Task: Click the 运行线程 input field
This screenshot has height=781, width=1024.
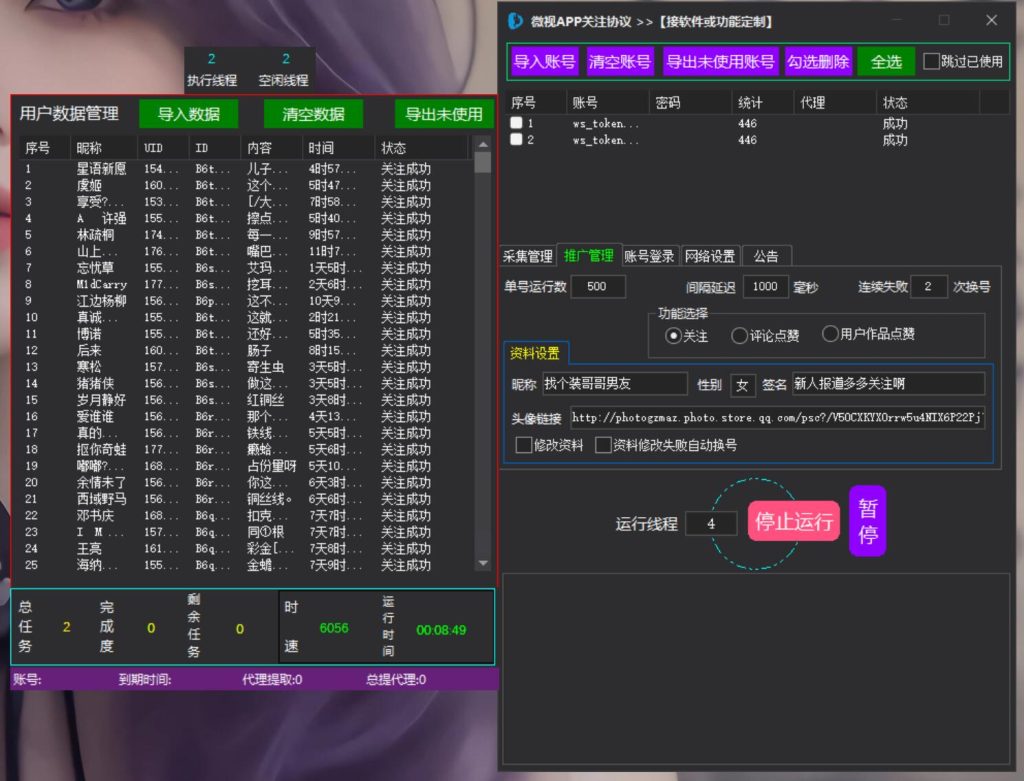Action: (x=711, y=524)
